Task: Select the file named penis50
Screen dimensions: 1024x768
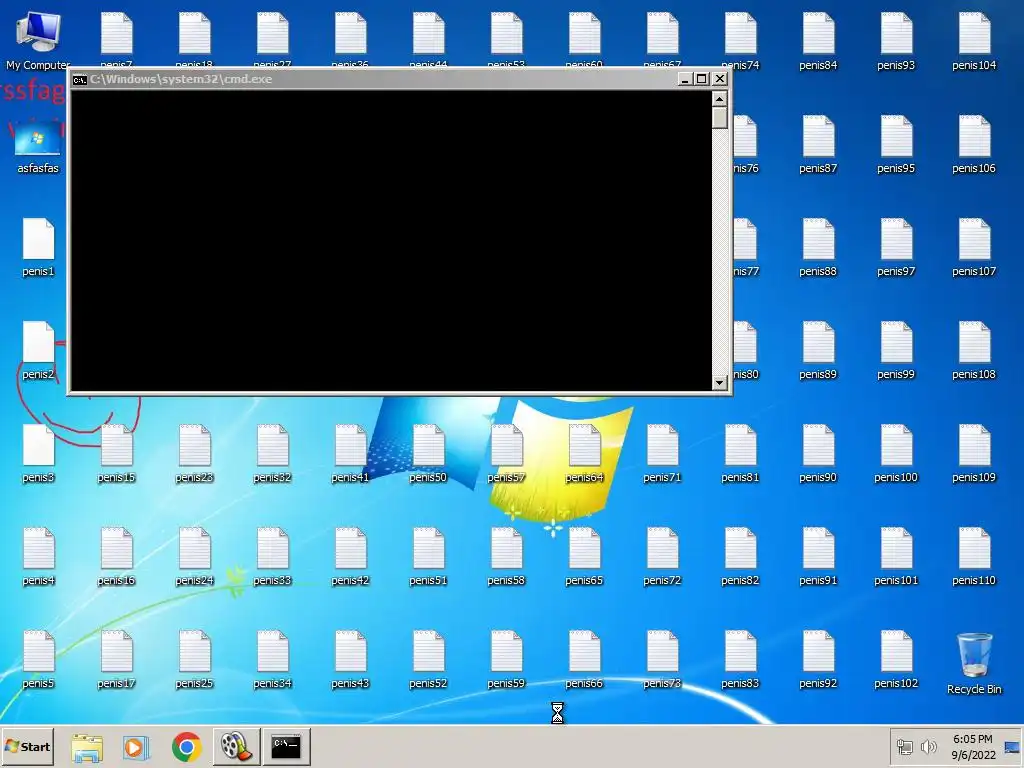Action: coord(428,455)
